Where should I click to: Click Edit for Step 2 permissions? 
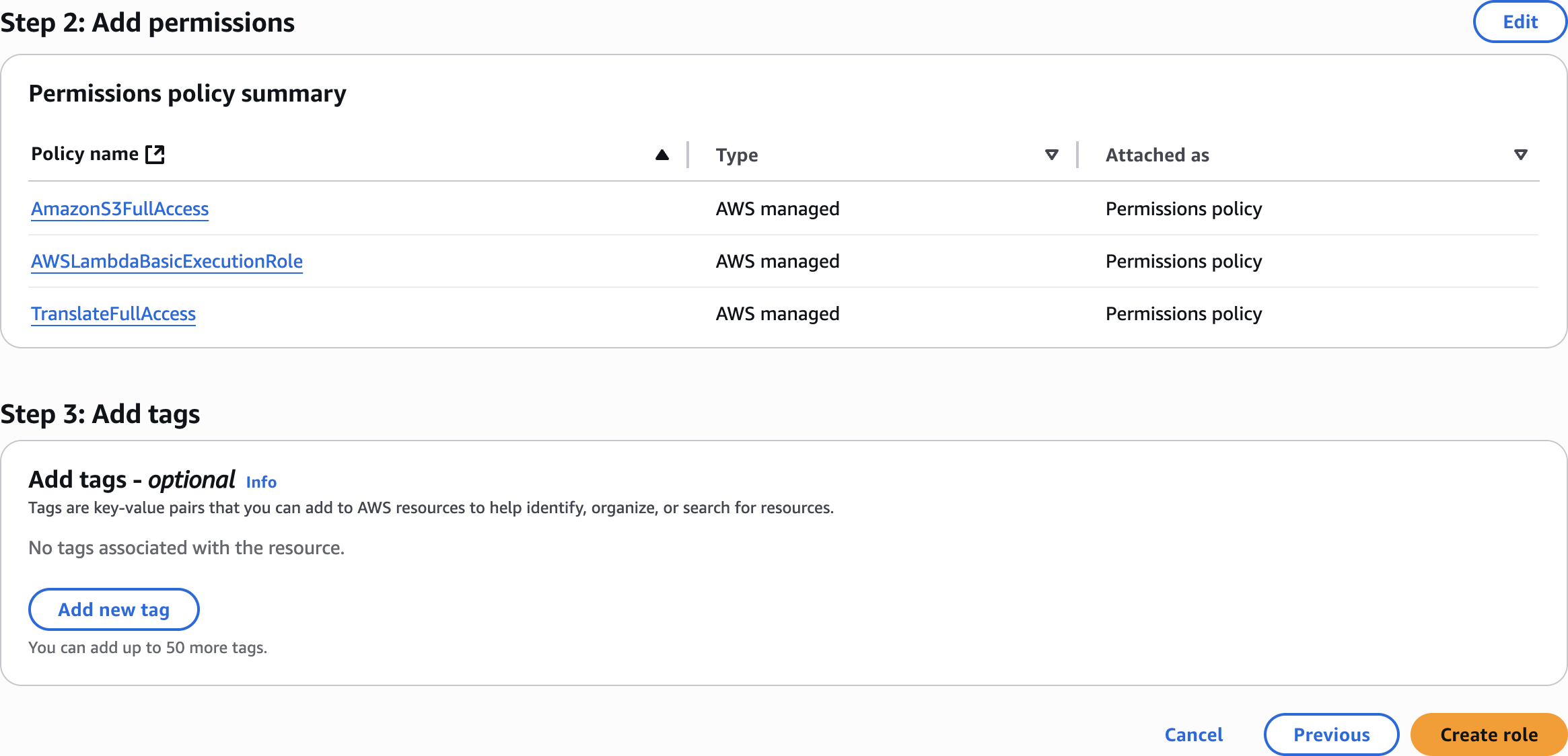coord(1520,22)
